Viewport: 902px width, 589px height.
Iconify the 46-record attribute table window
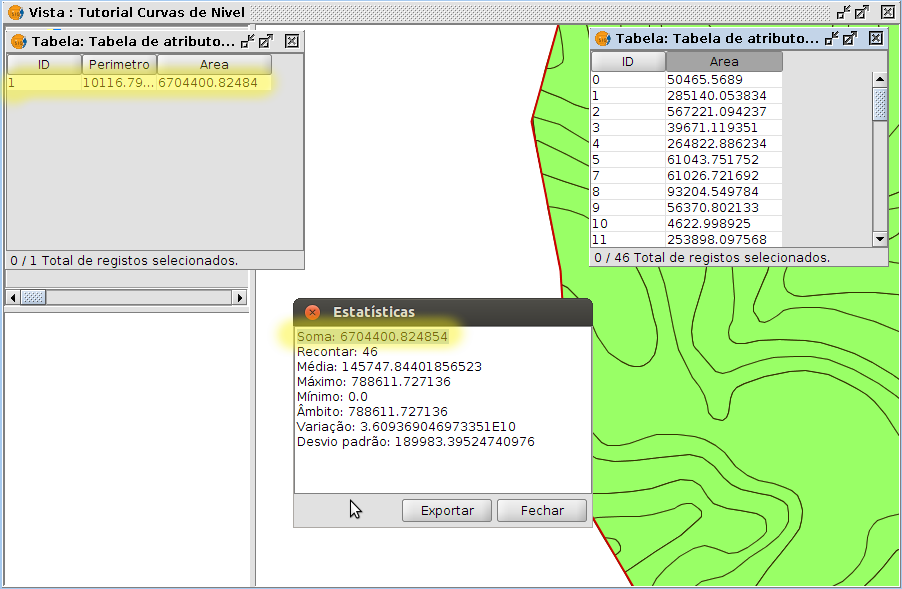coord(830,38)
